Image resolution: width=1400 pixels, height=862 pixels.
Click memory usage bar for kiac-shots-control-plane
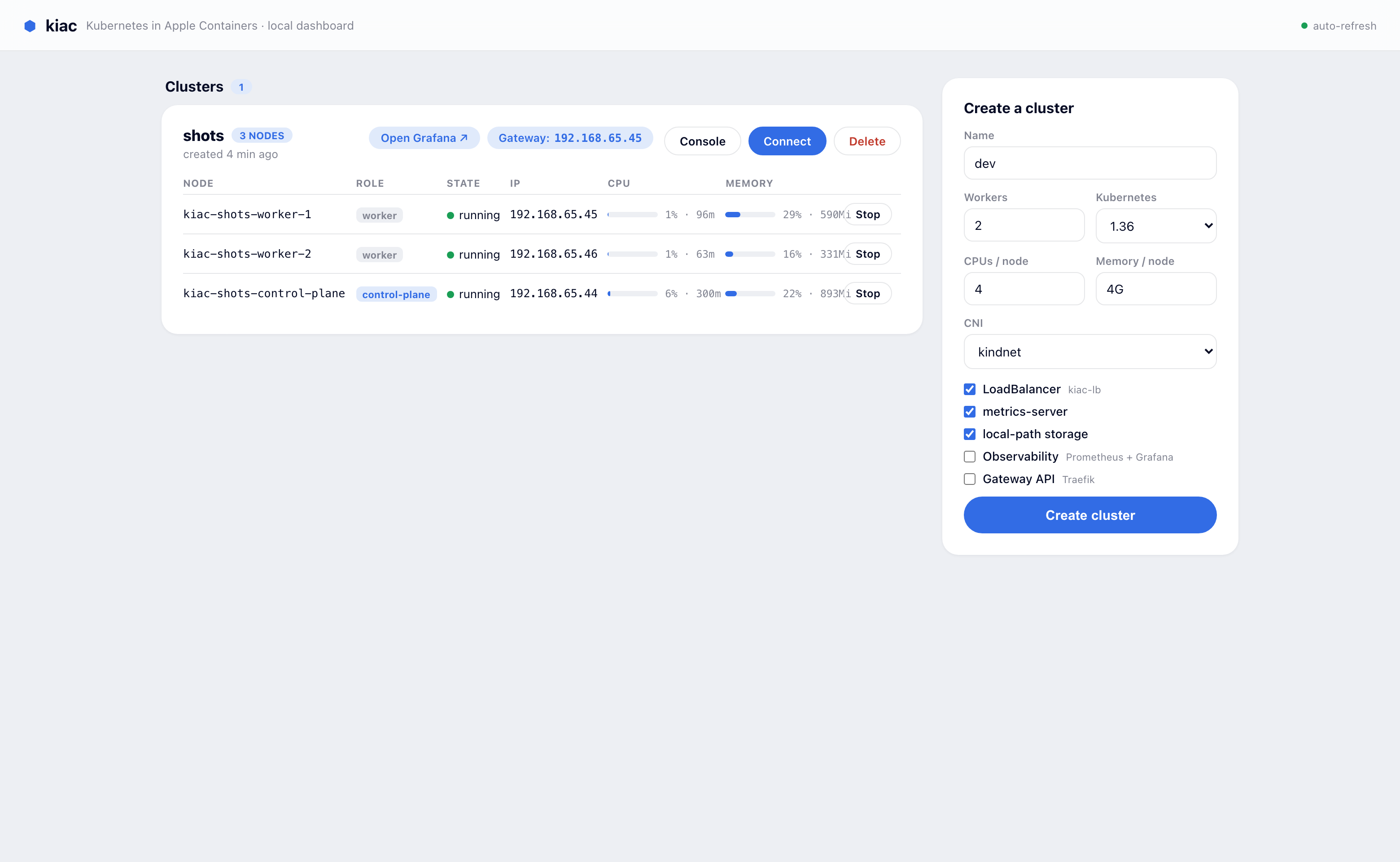(749, 293)
